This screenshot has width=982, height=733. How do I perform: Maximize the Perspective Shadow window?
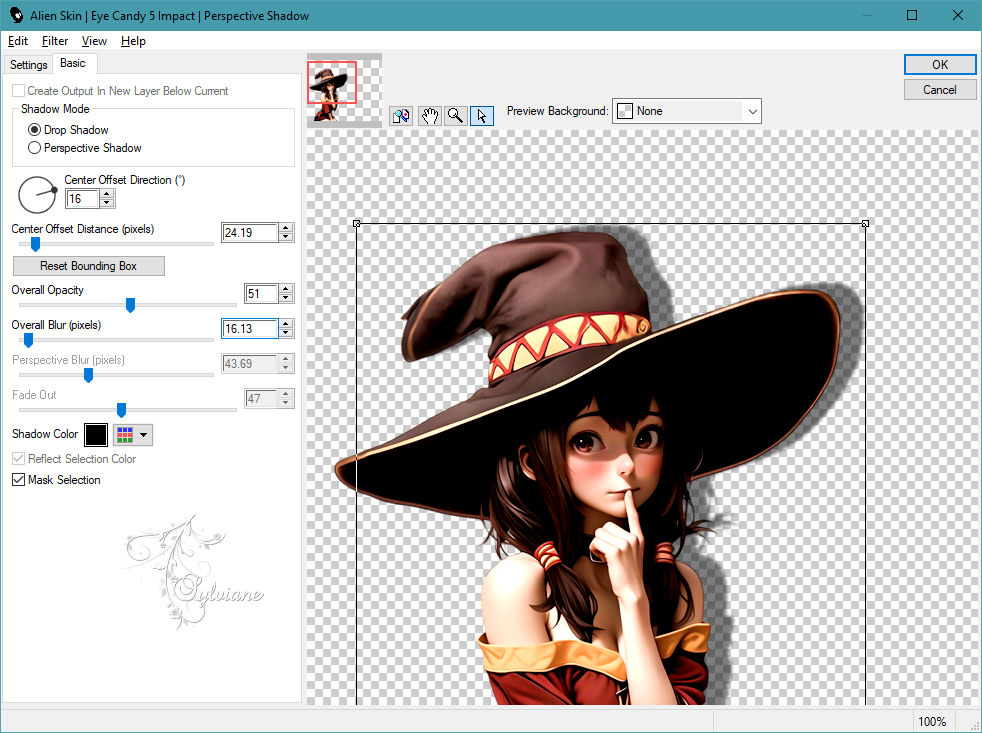[912, 15]
